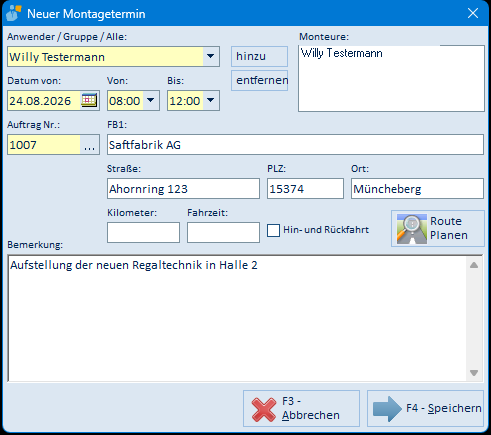
Task: Close the Neuer Montagetermin dialog
Action: [x=473, y=13]
